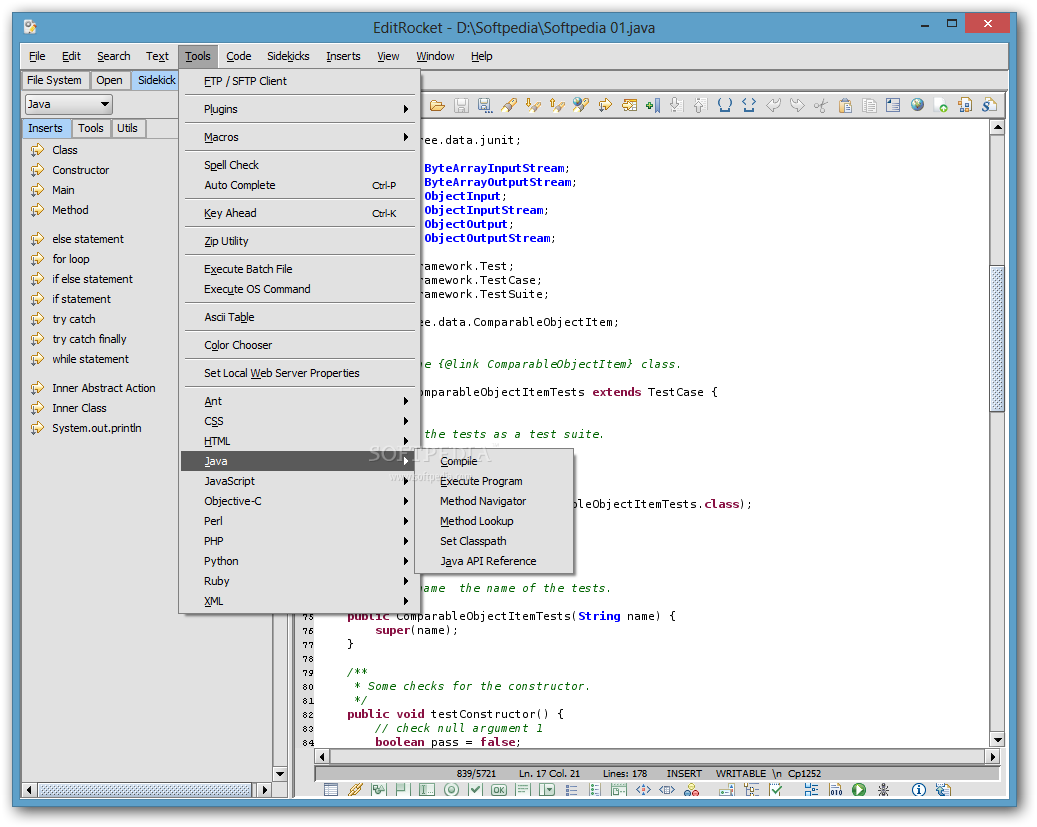Expand the HTML submenu
Image resolution: width=1037 pixels, height=827 pixels.
(300, 441)
